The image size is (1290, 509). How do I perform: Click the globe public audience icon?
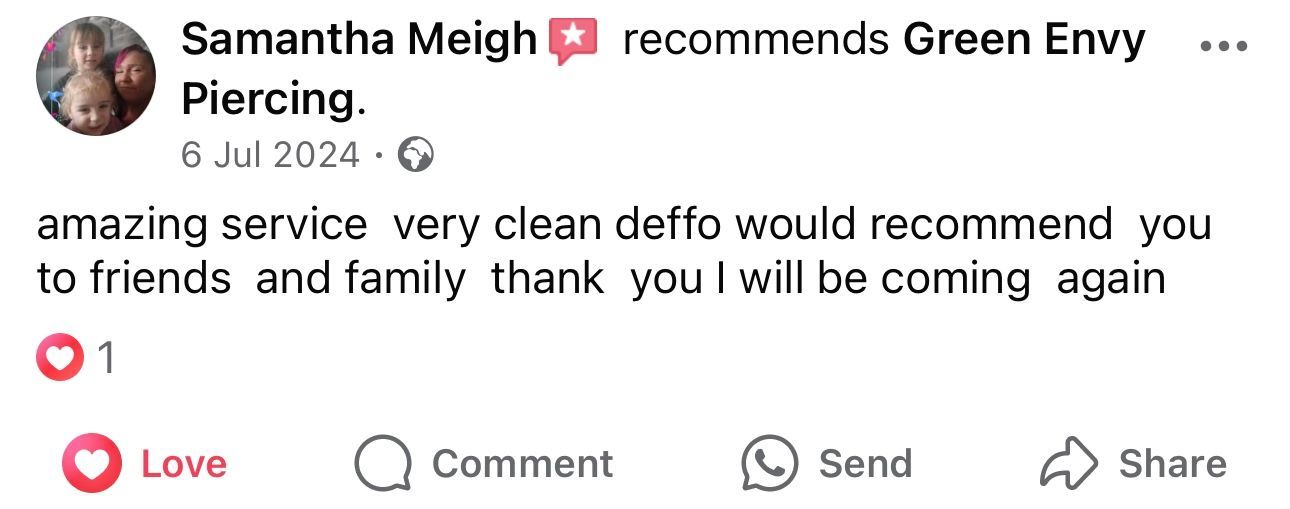(415, 155)
